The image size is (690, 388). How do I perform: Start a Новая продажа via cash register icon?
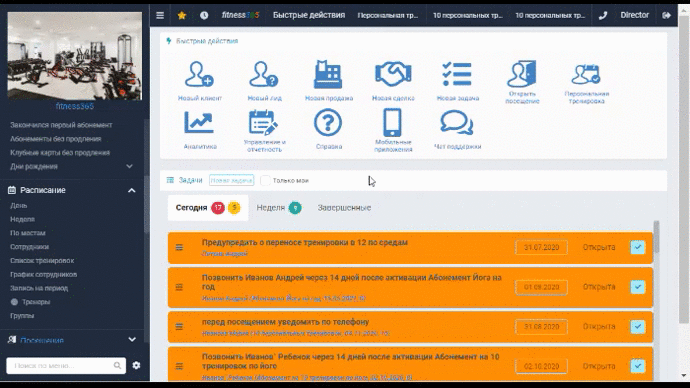[328, 74]
